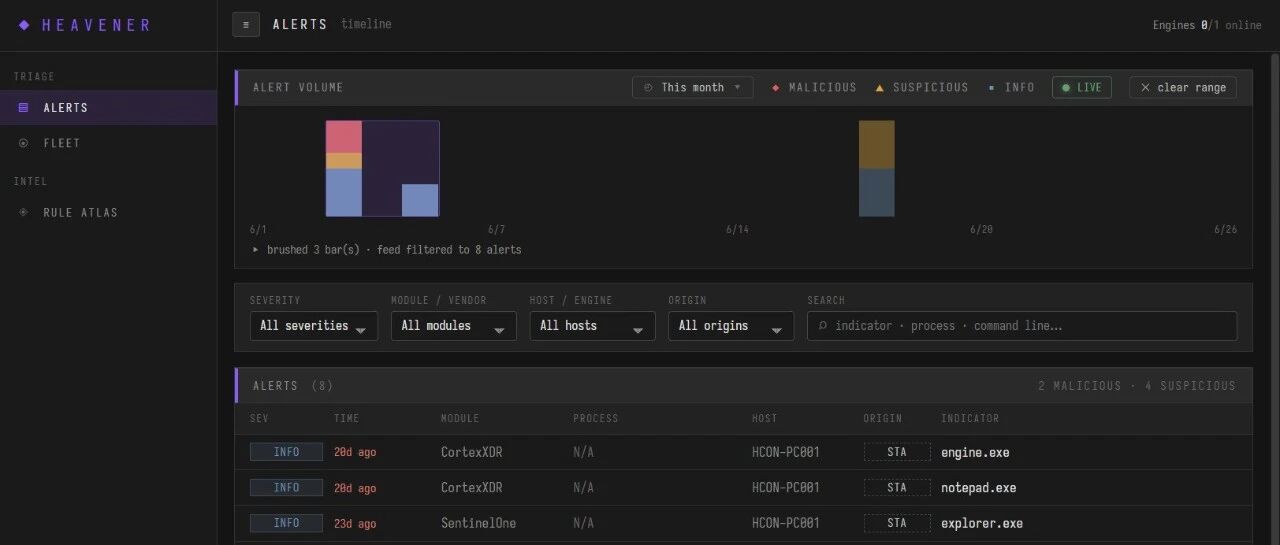Viewport: 1280px width, 545px height.
Task: Click the Fleet target icon in sidebar
Action: (24, 143)
